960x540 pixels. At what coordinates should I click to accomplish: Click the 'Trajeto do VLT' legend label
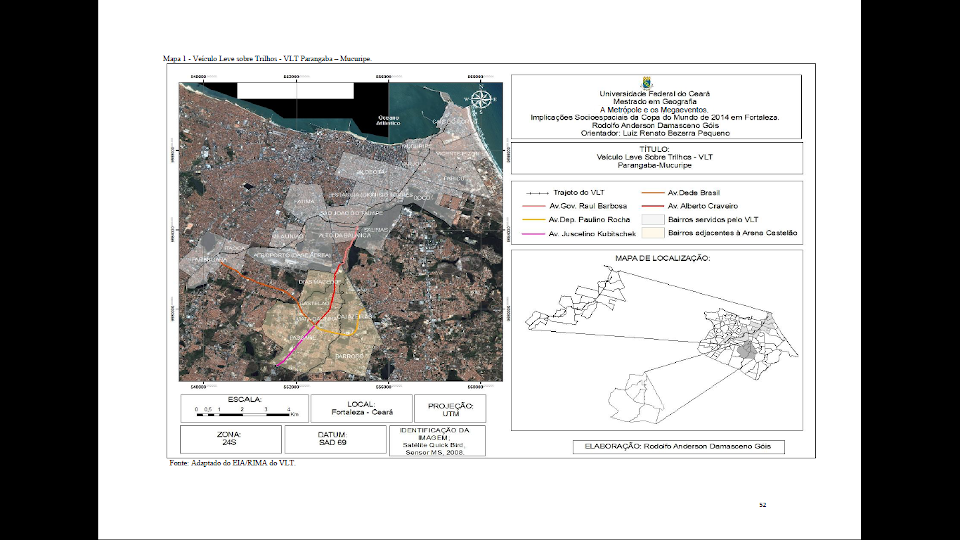click(579, 193)
